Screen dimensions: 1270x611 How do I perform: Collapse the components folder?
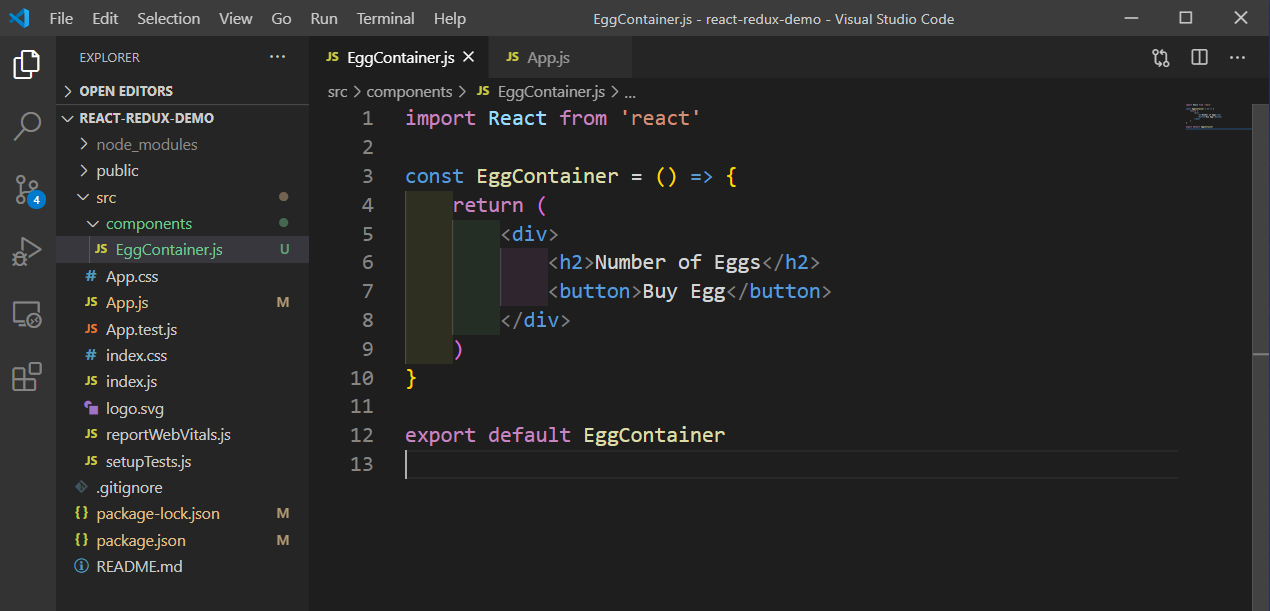[182, 223]
